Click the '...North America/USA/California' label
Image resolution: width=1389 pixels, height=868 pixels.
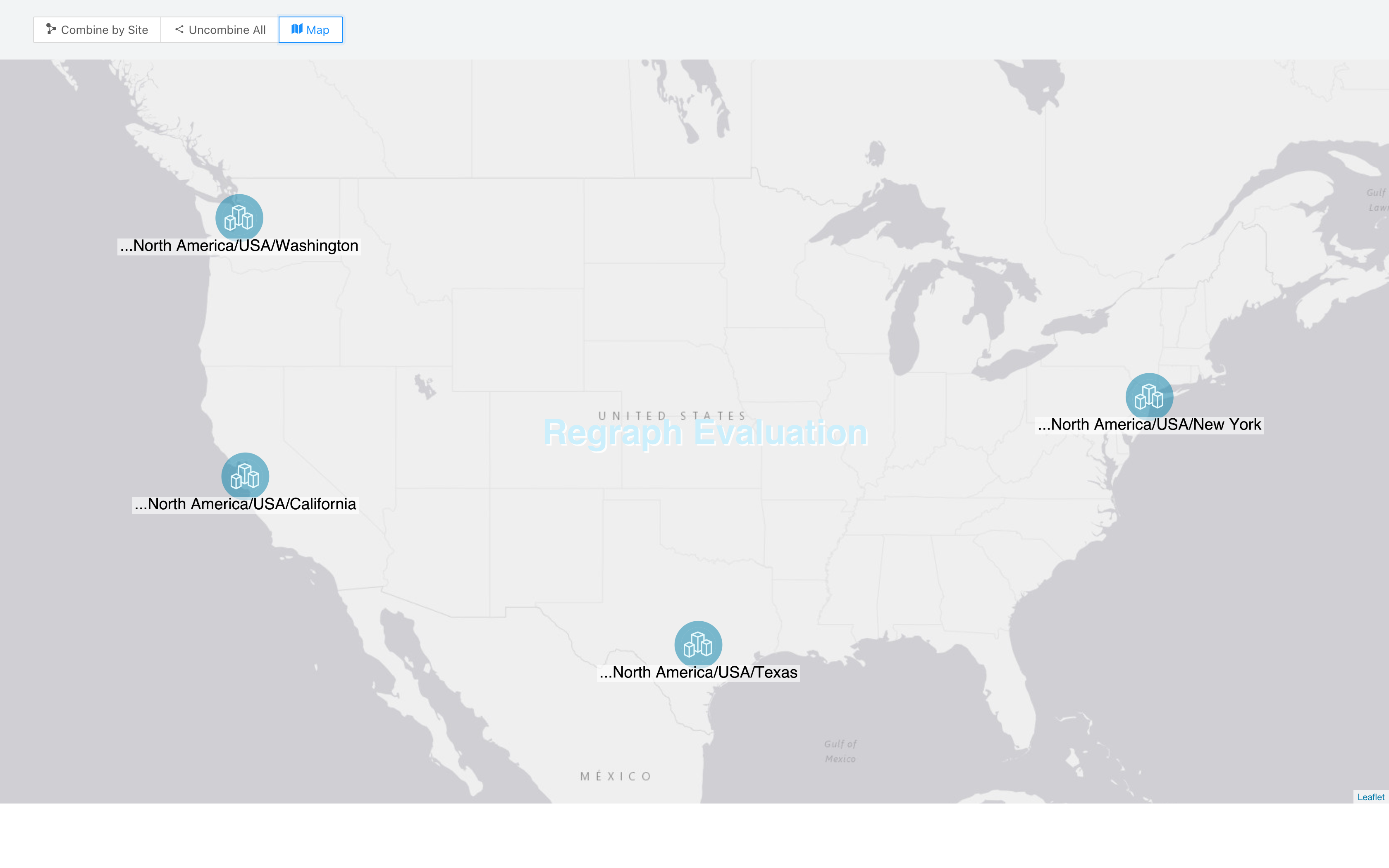[x=245, y=505]
